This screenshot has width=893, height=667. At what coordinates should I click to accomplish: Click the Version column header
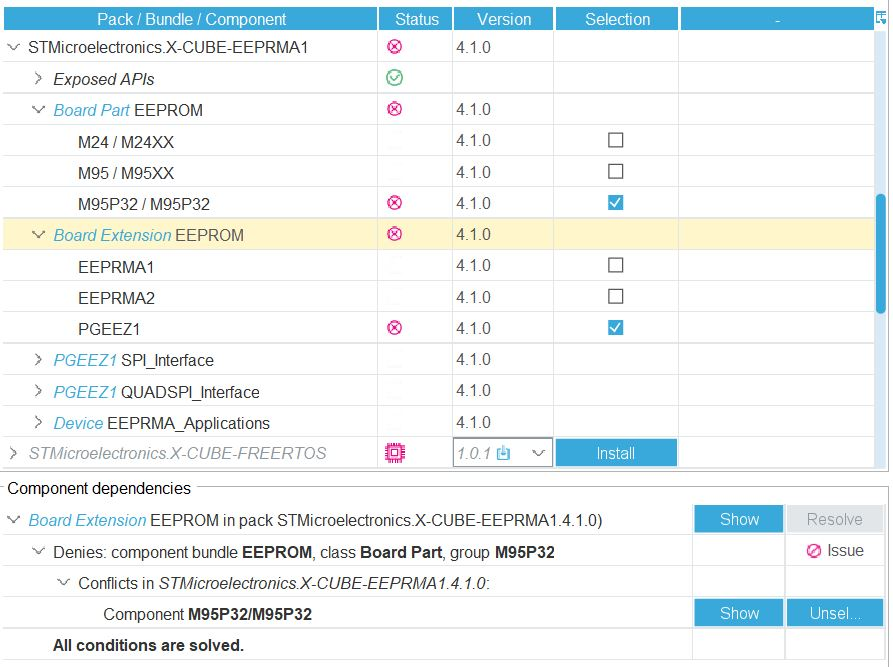point(503,19)
